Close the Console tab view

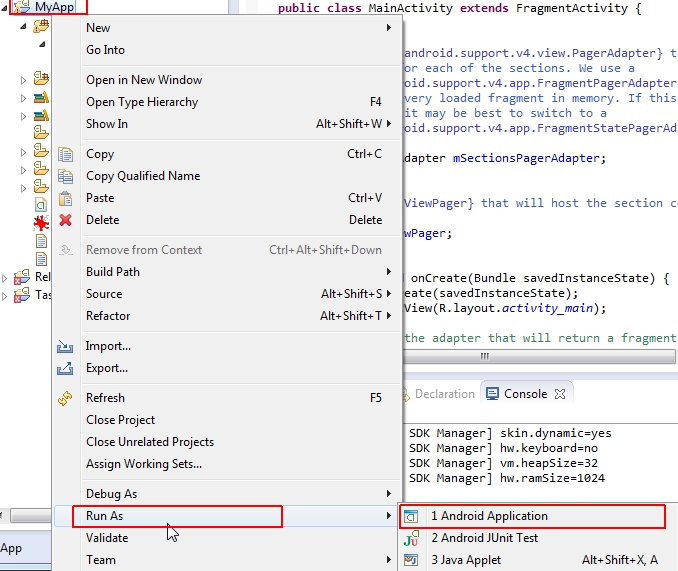coord(560,394)
